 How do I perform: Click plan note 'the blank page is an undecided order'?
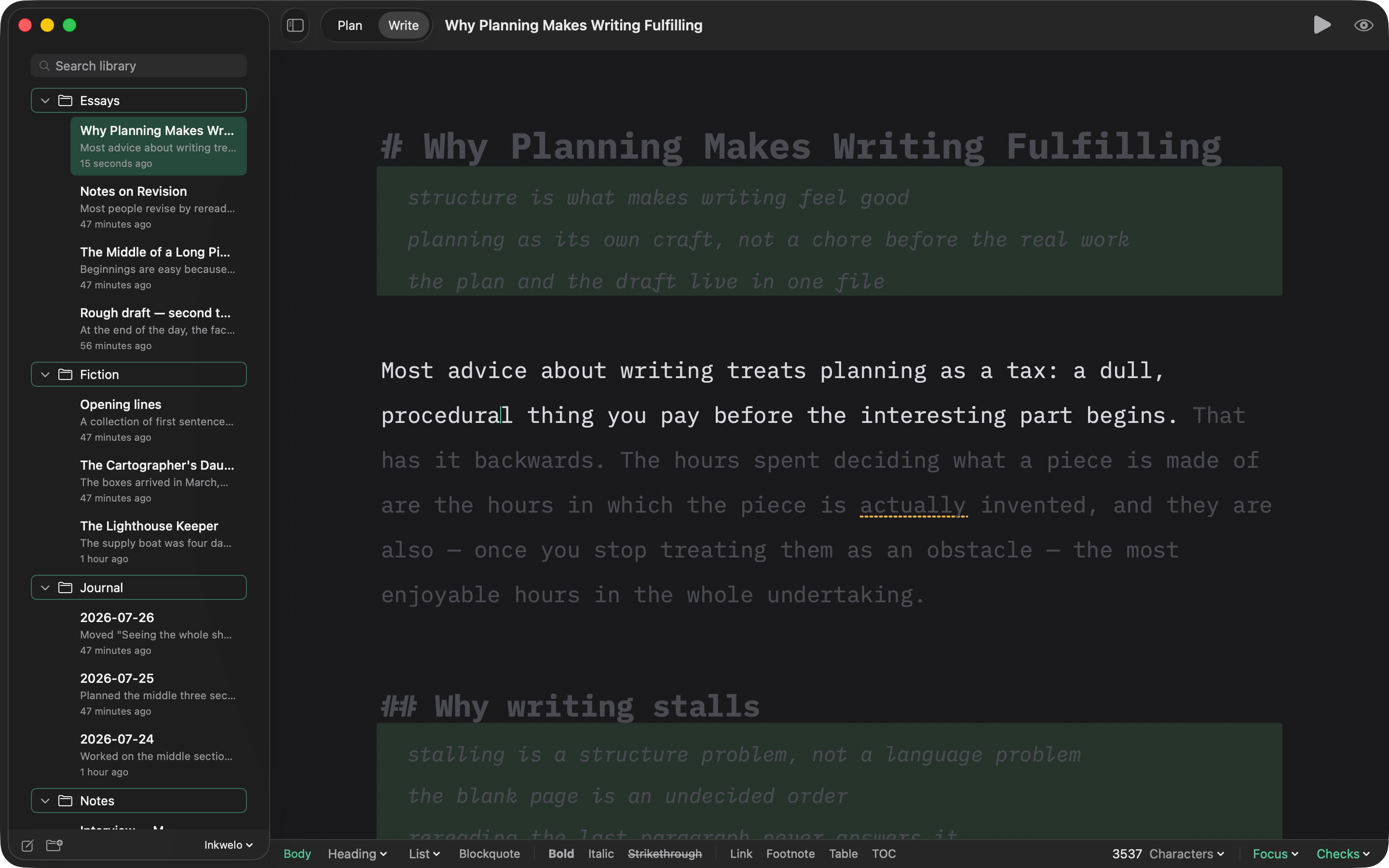pos(628,796)
